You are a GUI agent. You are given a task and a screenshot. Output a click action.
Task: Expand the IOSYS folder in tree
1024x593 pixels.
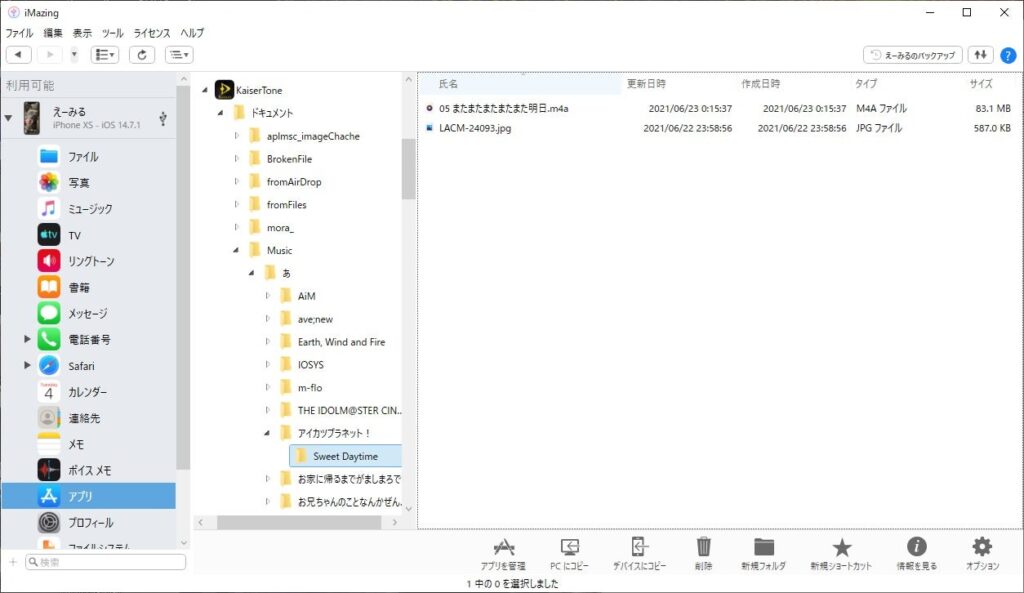pos(268,365)
